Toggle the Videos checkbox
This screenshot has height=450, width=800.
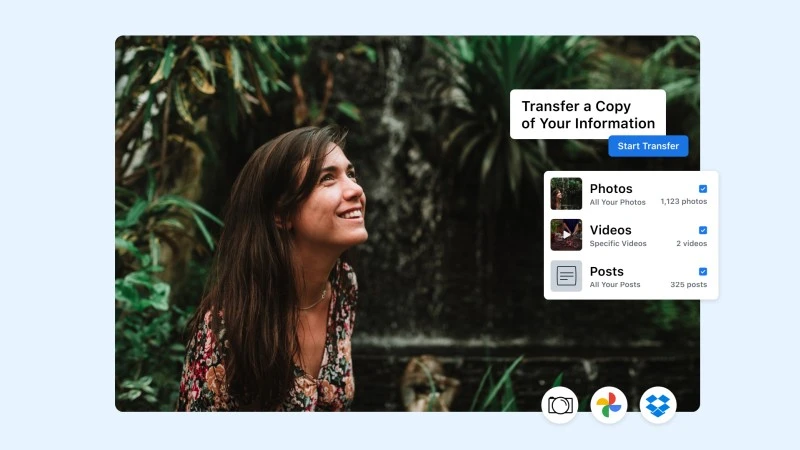703,230
